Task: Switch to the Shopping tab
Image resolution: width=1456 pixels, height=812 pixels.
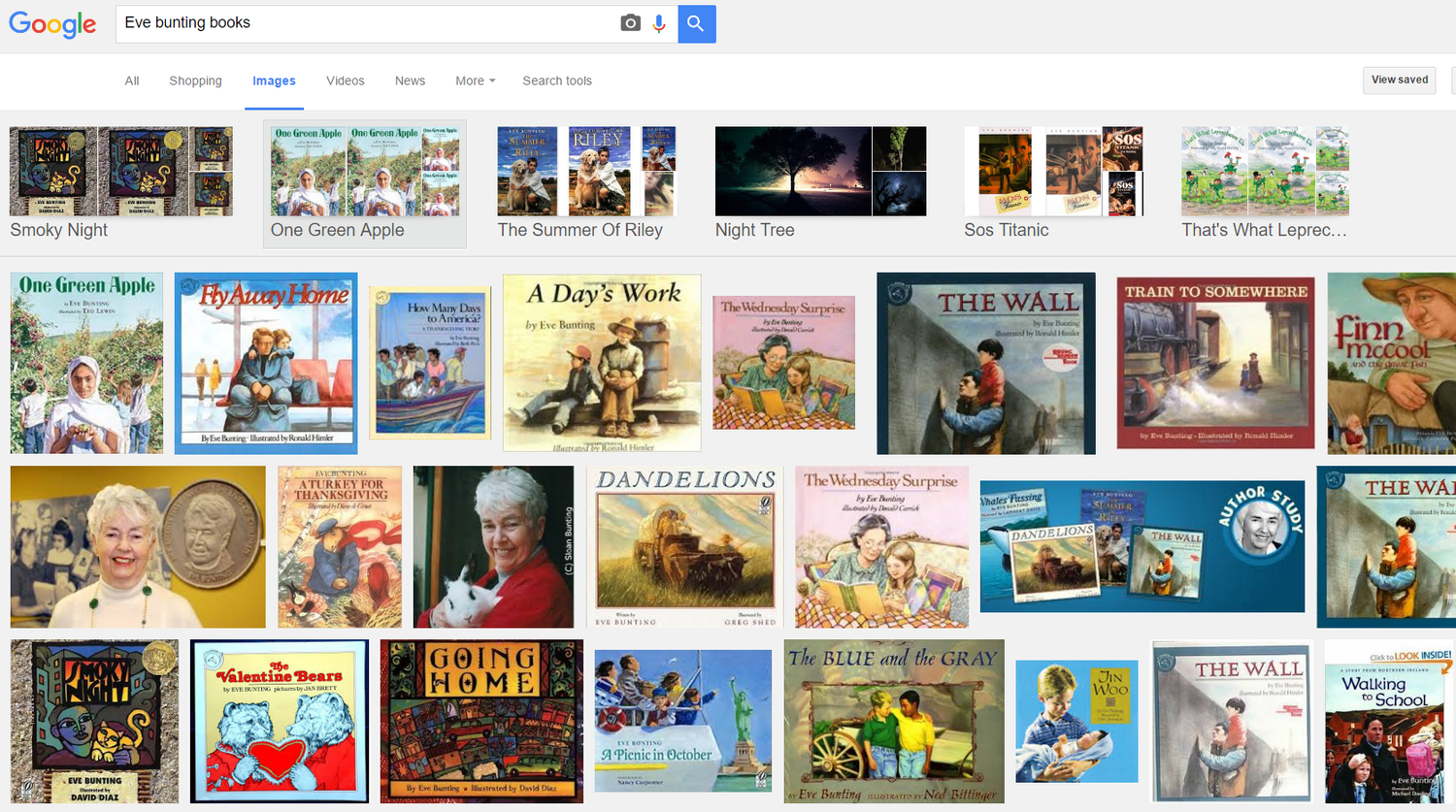Action: coord(195,81)
